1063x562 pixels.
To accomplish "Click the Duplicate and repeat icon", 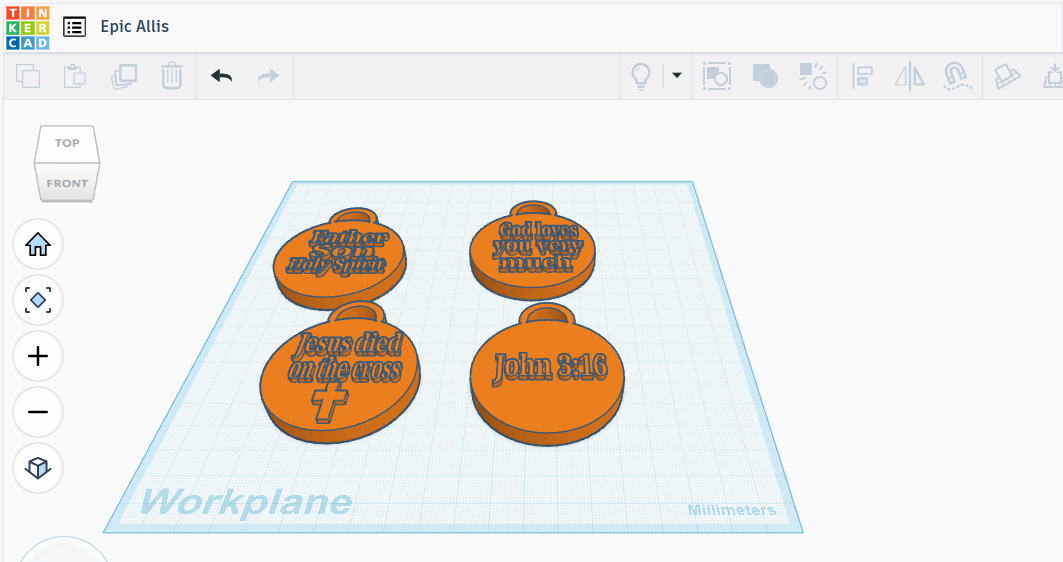I will tap(123, 76).
